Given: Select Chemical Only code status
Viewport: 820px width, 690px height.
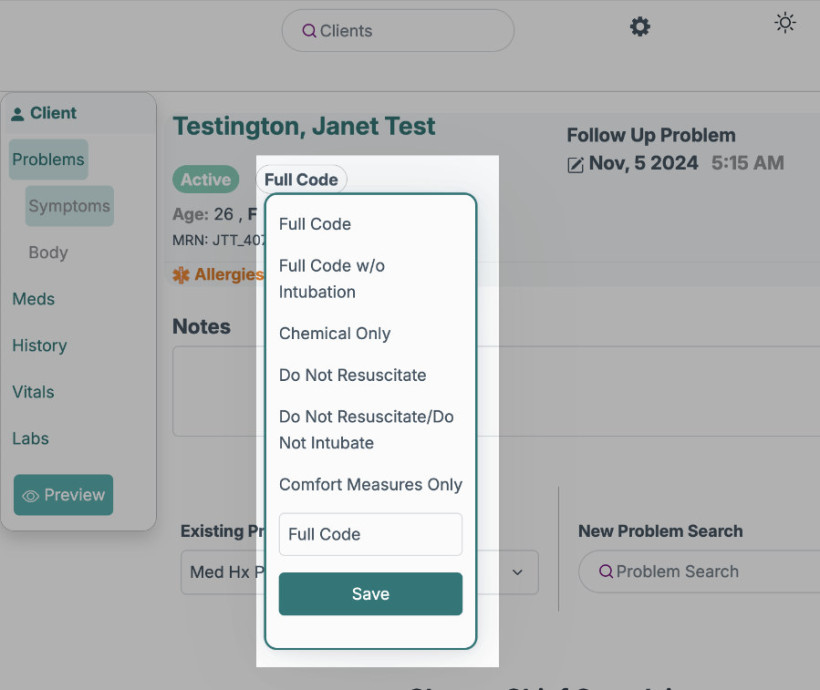Looking at the screenshot, I should (334, 334).
